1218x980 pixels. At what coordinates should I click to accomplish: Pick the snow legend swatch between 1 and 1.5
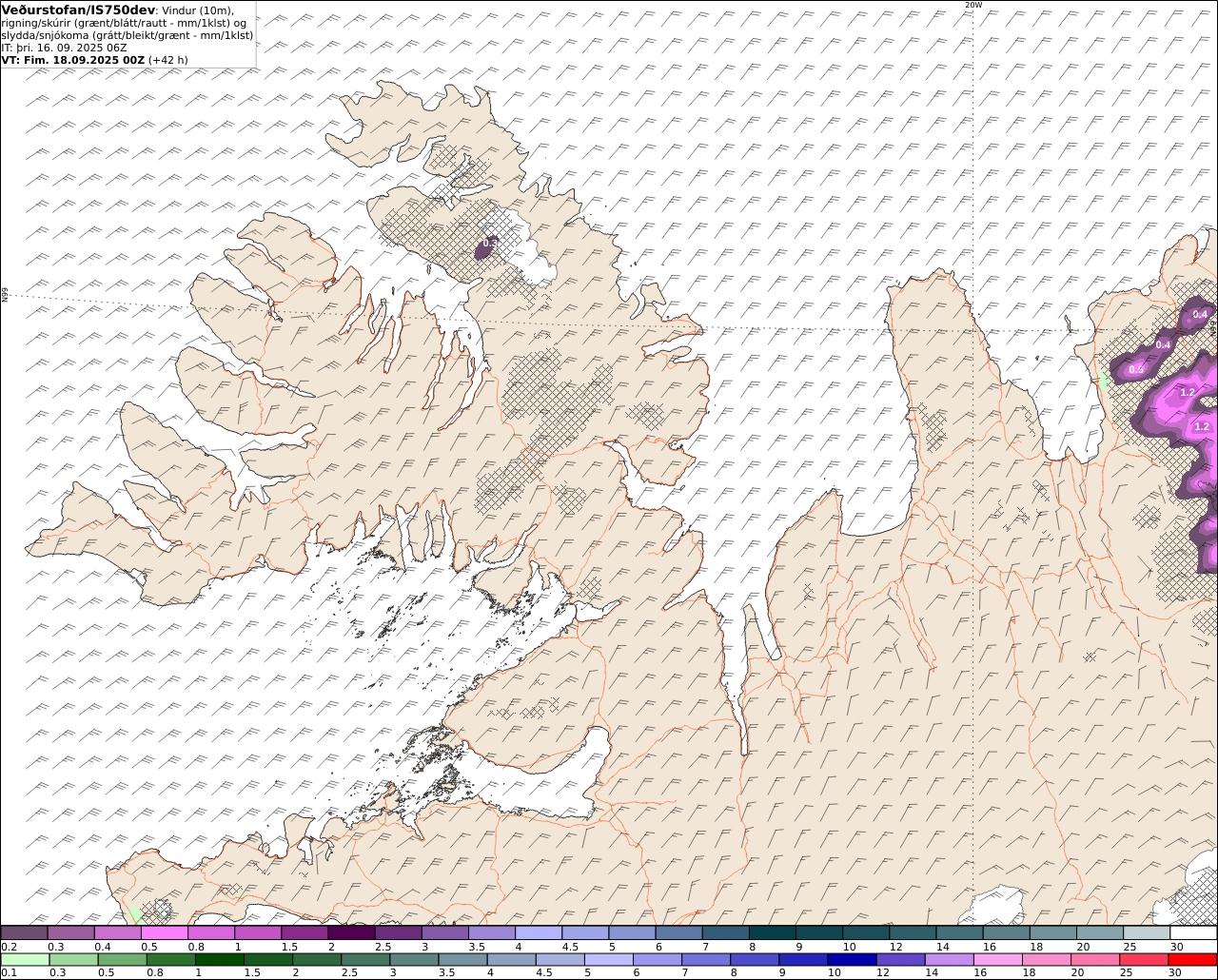[x=258, y=932]
